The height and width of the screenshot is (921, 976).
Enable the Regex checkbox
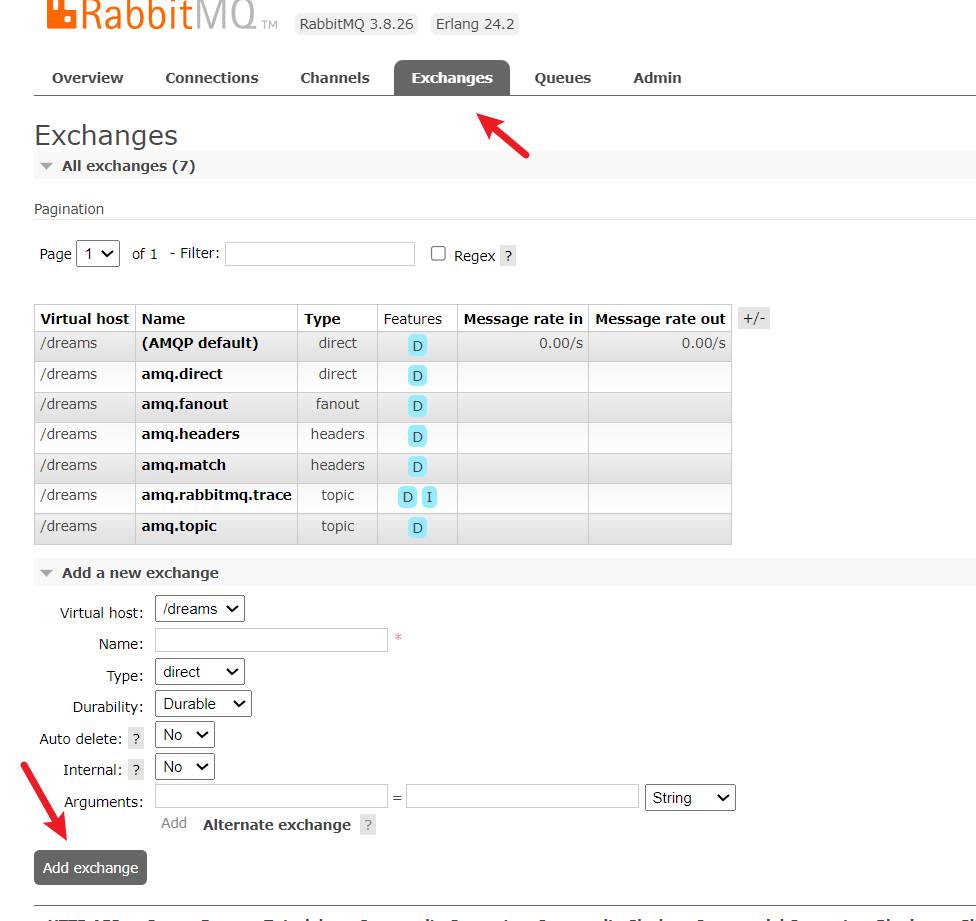(x=438, y=254)
